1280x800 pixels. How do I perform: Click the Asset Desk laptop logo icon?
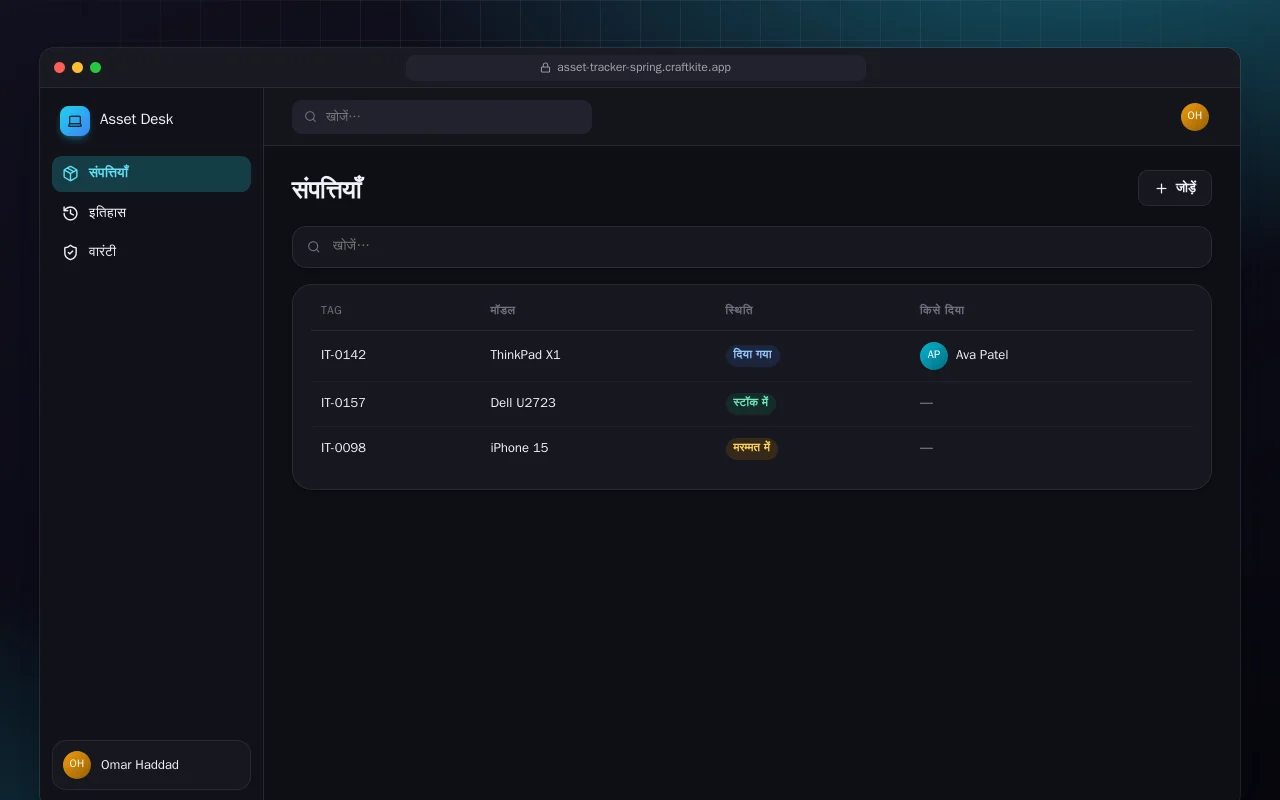coord(75,121)
